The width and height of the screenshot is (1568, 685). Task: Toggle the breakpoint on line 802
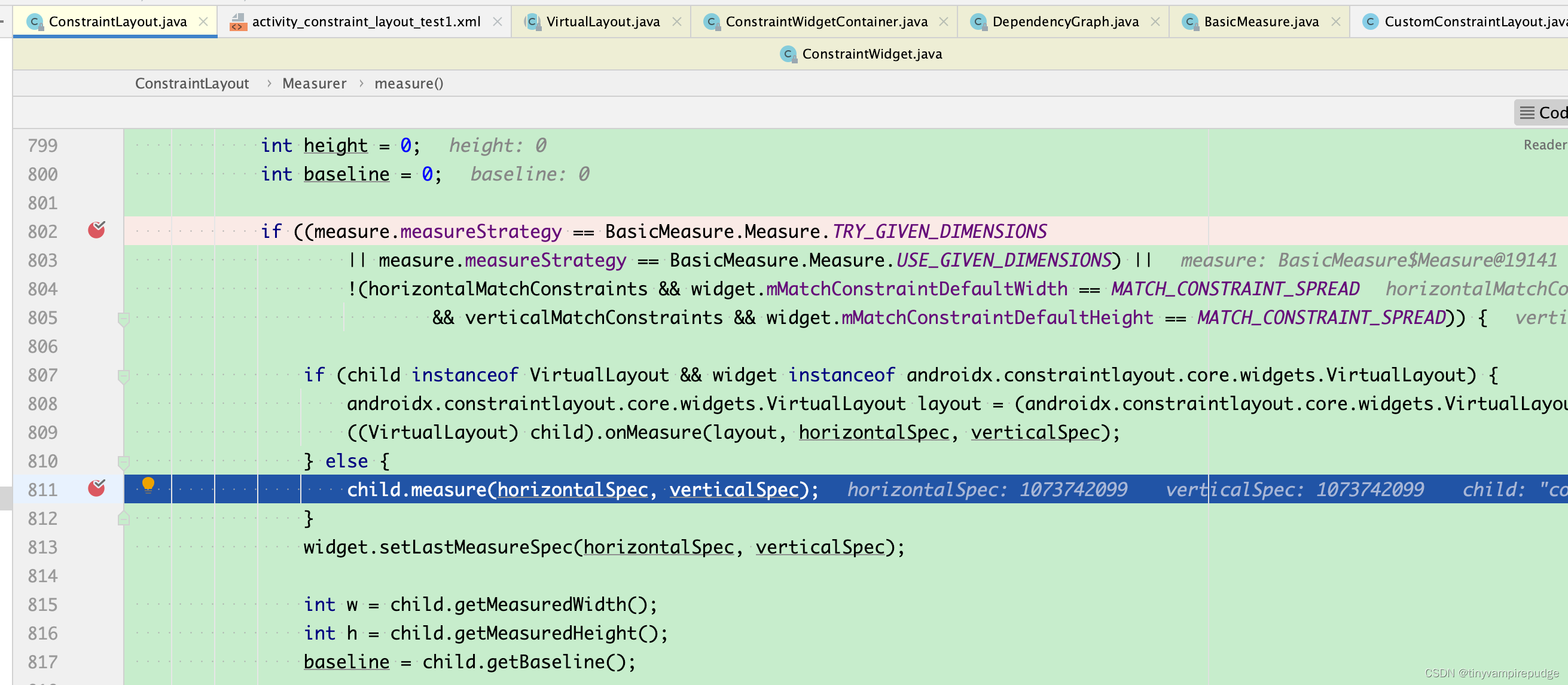coord(96,231)
